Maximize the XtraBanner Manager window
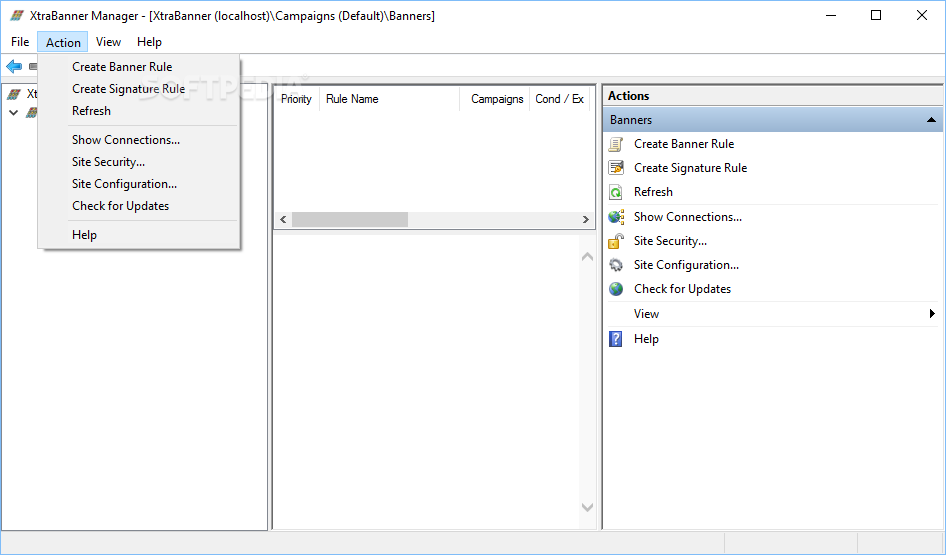 coord(876,16)
